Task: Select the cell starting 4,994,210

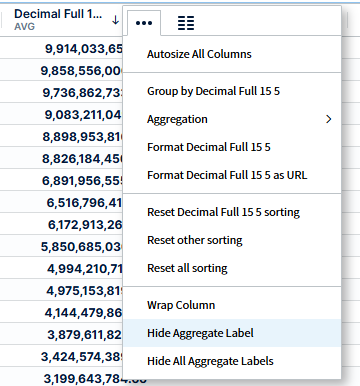Action: pyautogui.click(x=61, y=269)
